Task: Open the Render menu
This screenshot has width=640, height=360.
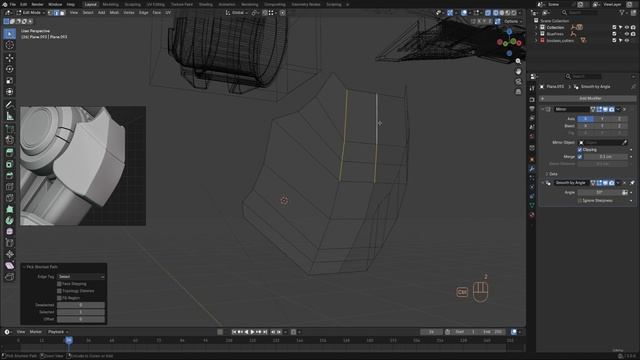Action: pos(37,4)
